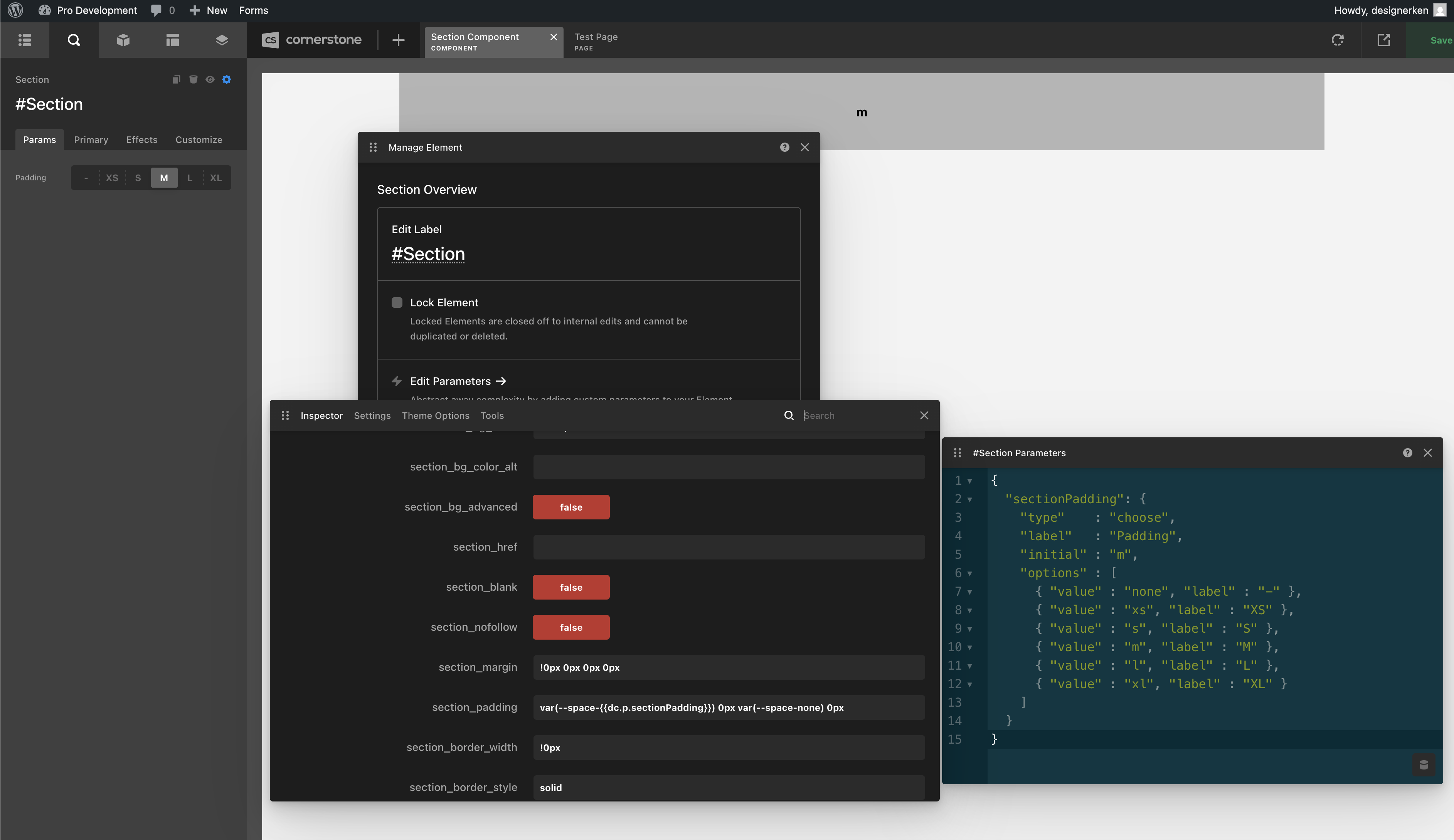Toggle section_bg_advanced false switch
Viewport: 1454px width, 840px height.
coord(570,507)
